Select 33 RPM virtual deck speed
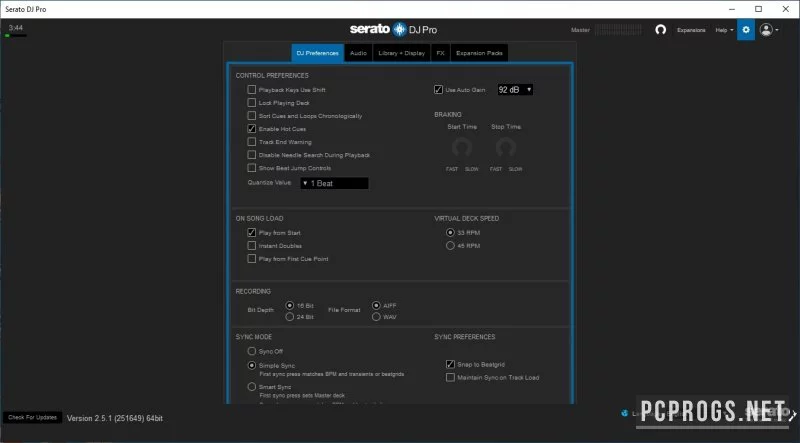The height and width of the screenshot is (443, 800). pos(450,232)
